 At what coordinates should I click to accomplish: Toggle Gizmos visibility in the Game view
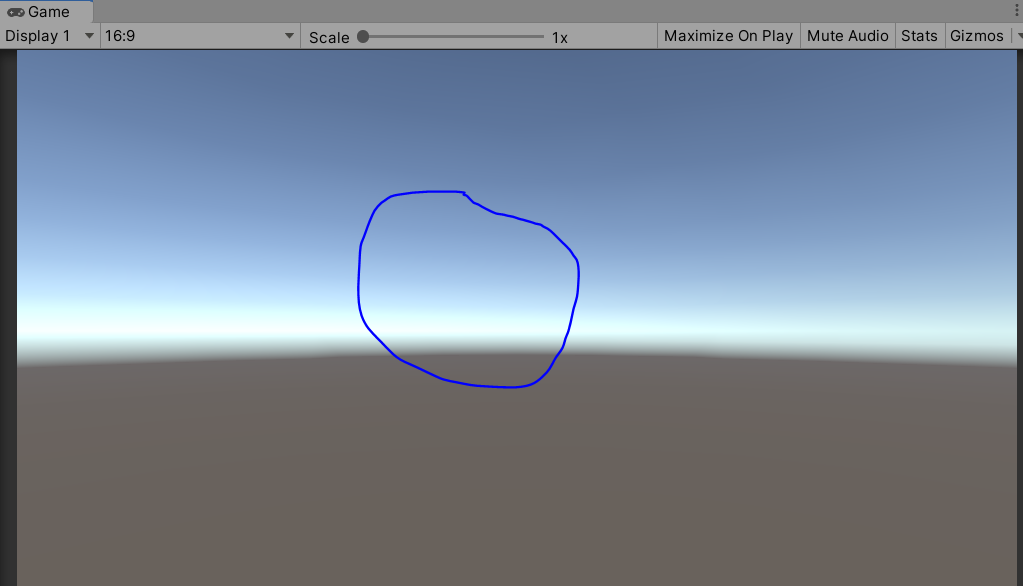click(x=977, y=35)
